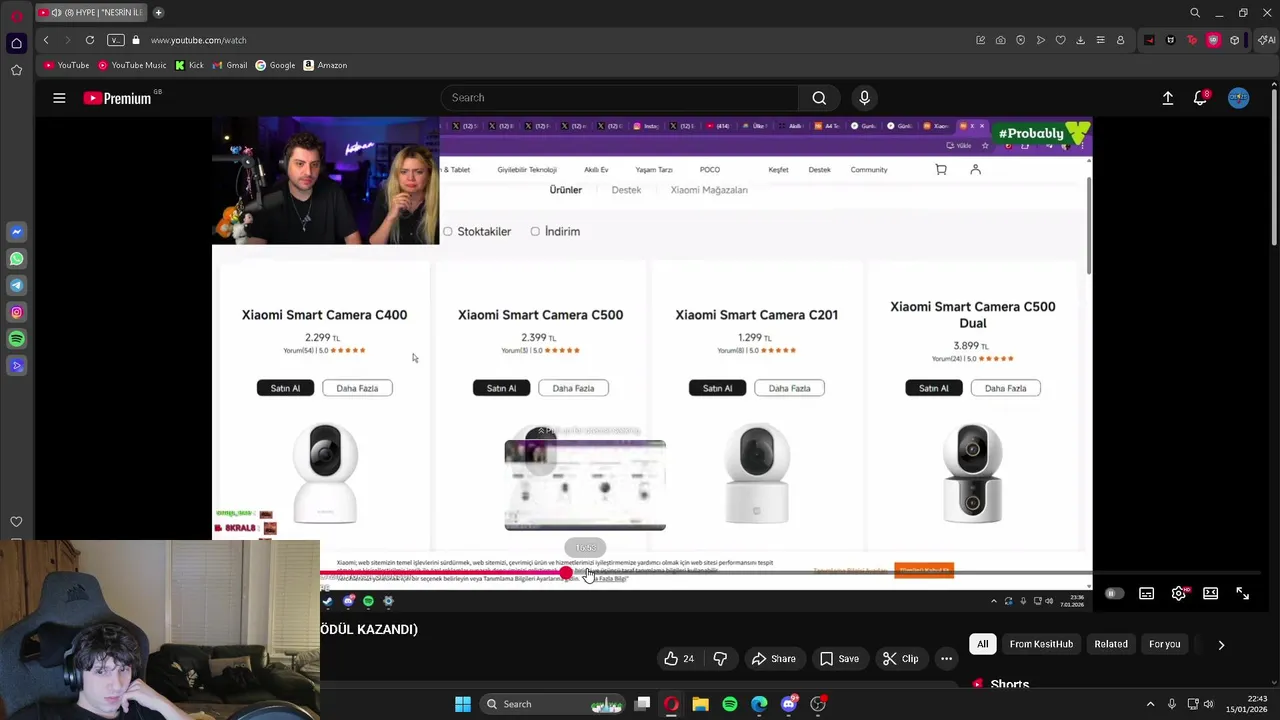Take a snapshot with the camera icon
The height and width of the screenshot is (720, 1280).
tap(1000, 40)
